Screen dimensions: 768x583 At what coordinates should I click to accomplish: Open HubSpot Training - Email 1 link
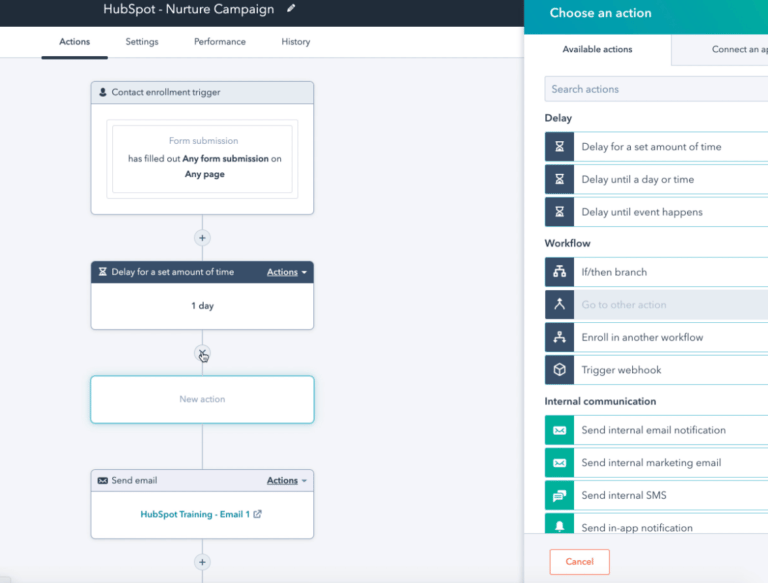click(195, 514)
